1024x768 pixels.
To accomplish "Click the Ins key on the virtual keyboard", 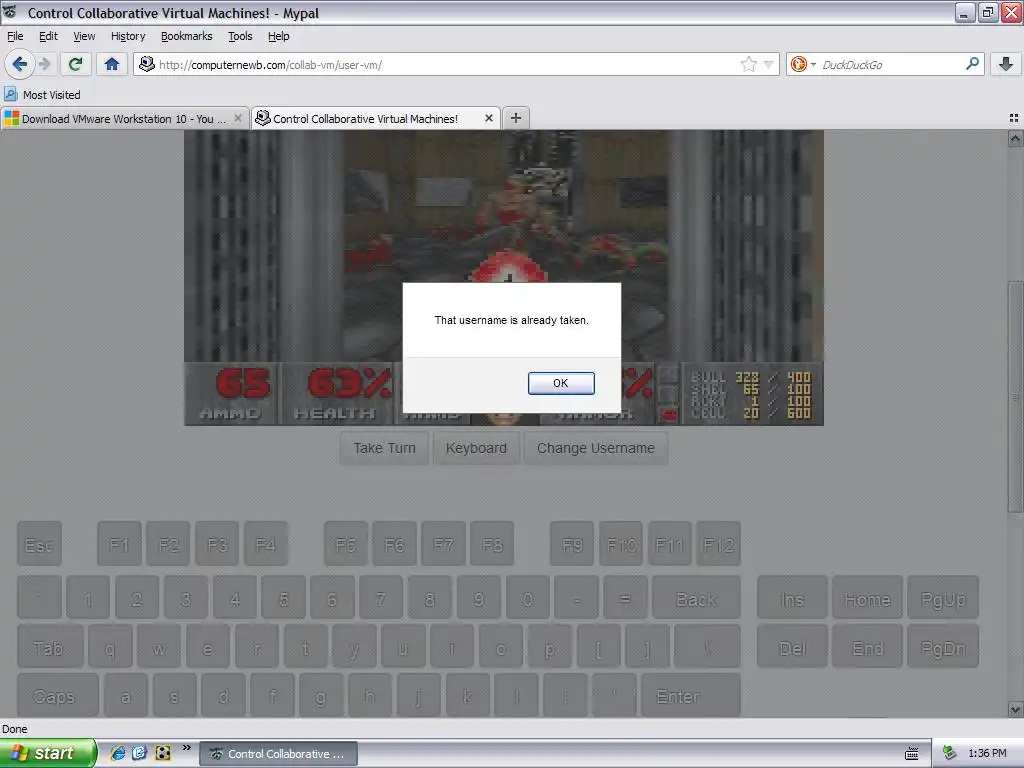I will click(x=792, y=598).
